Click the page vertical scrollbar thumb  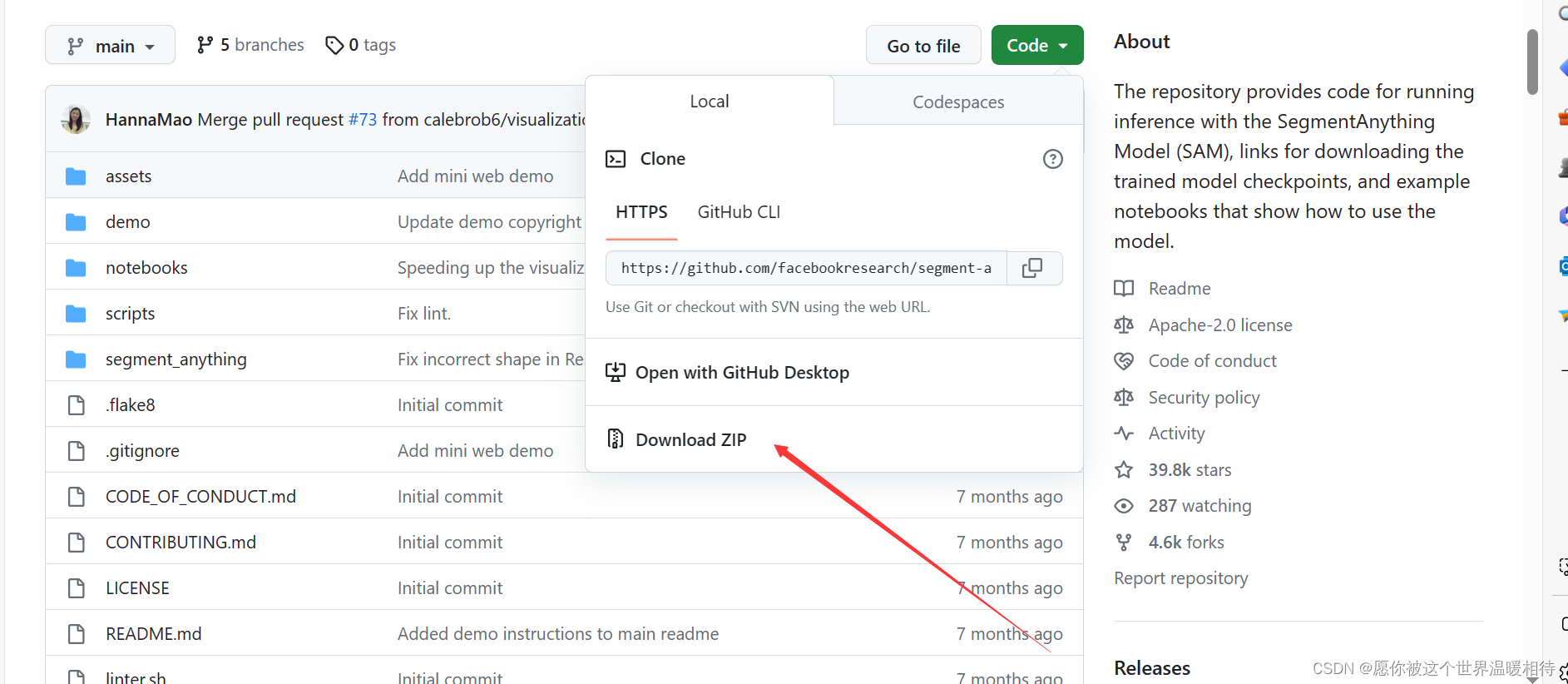tap(1532, 62)
